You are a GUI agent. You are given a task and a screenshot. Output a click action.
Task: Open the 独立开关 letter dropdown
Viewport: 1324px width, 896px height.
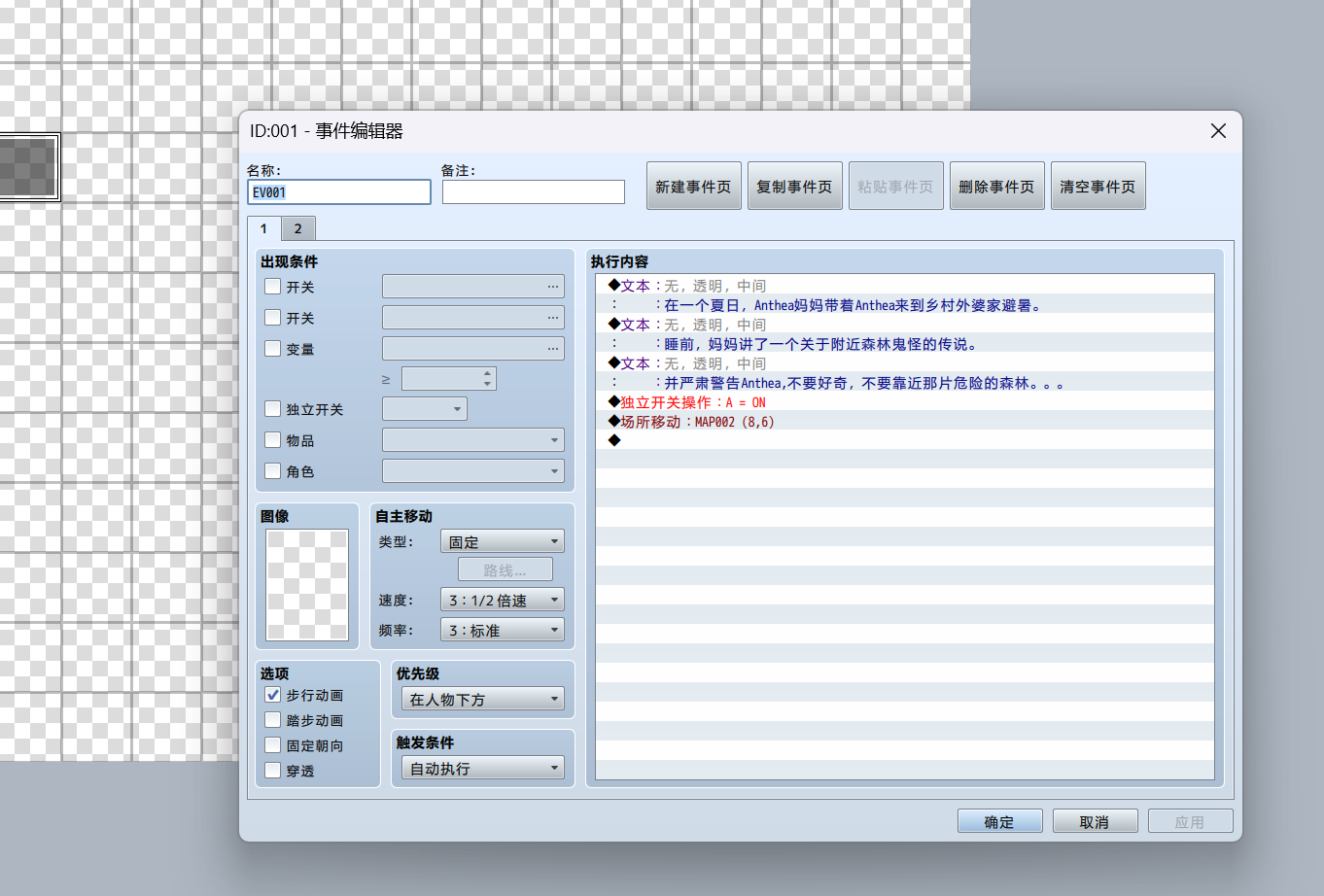coord(425,409)
